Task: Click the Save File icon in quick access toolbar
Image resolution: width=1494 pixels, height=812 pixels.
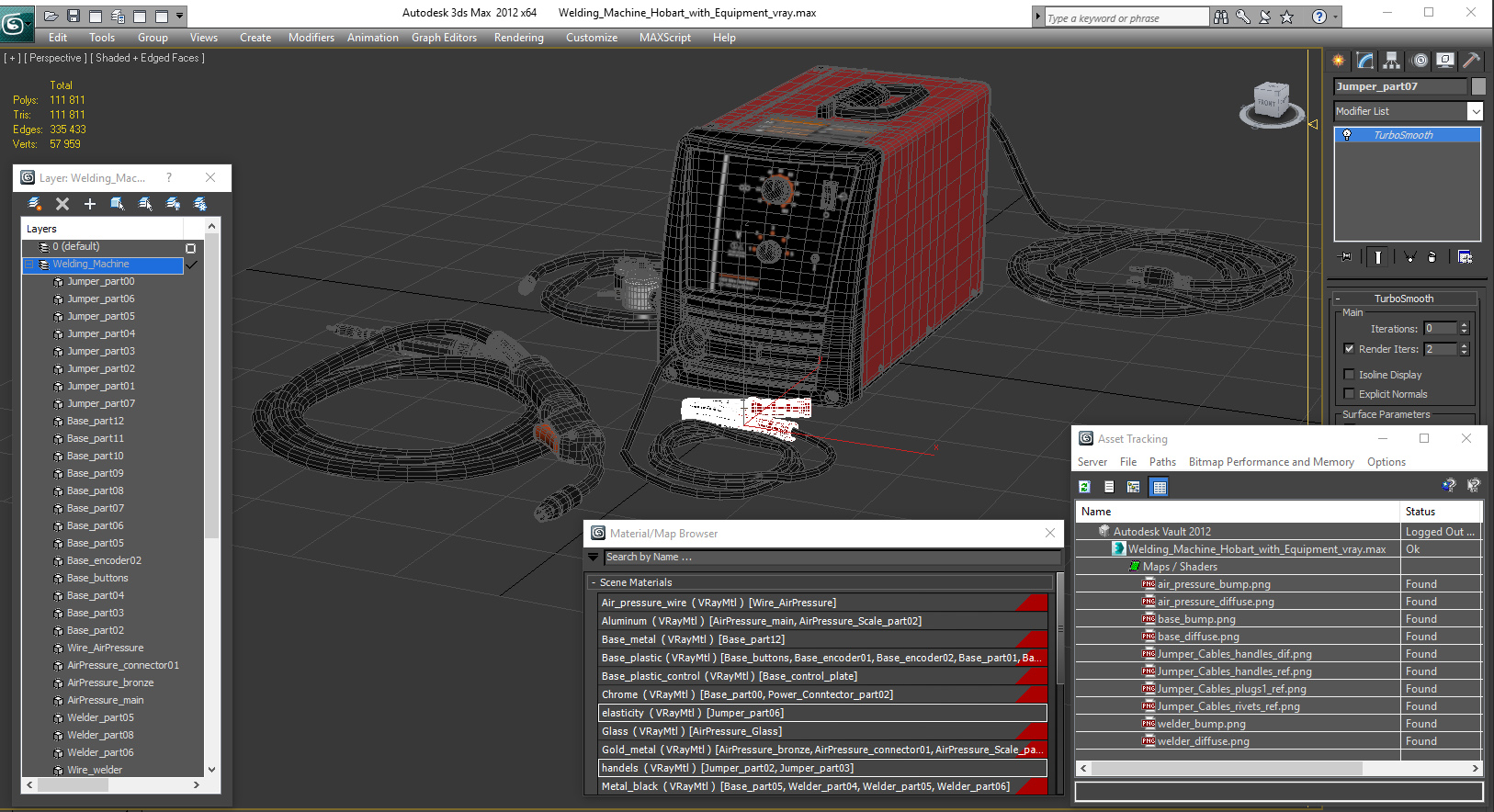Action: click(x=74, y=16)
